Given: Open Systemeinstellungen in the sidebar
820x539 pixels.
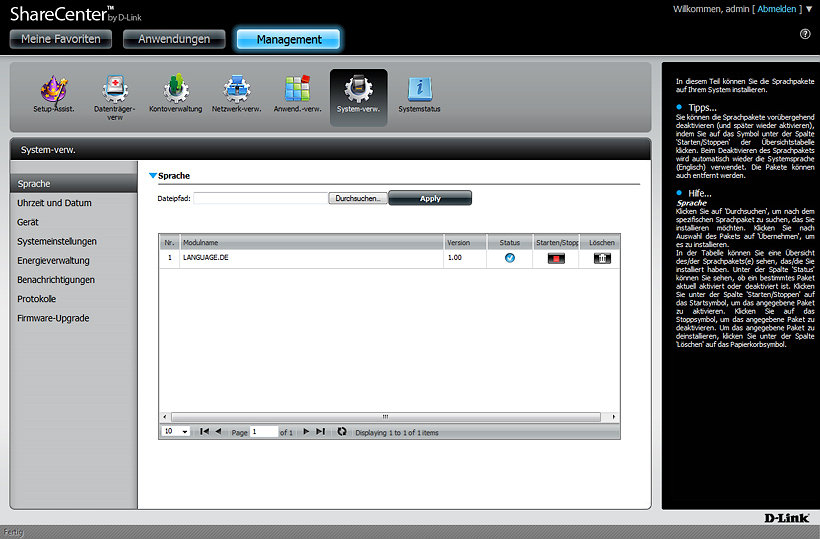Looking at the screenshot, I should pyautogui.click(x=57, y=242).
